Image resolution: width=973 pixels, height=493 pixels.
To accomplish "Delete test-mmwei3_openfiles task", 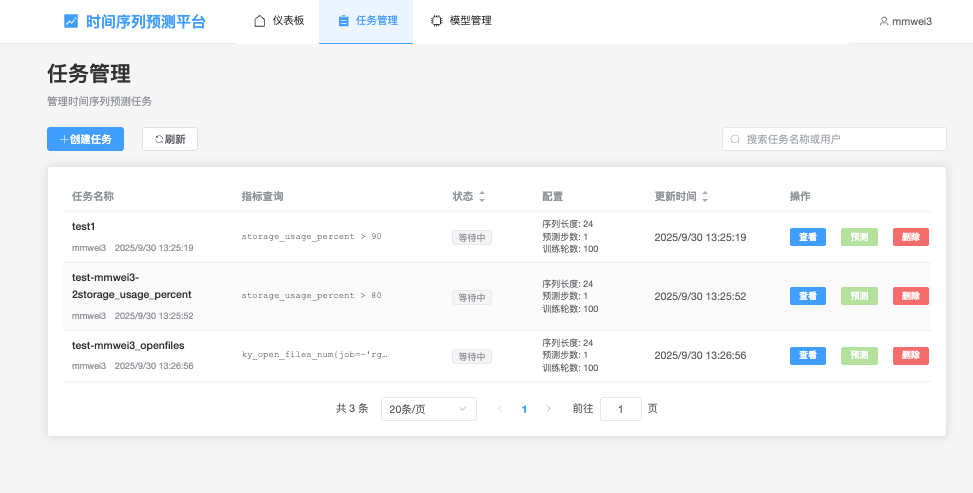I will point(911,356).
